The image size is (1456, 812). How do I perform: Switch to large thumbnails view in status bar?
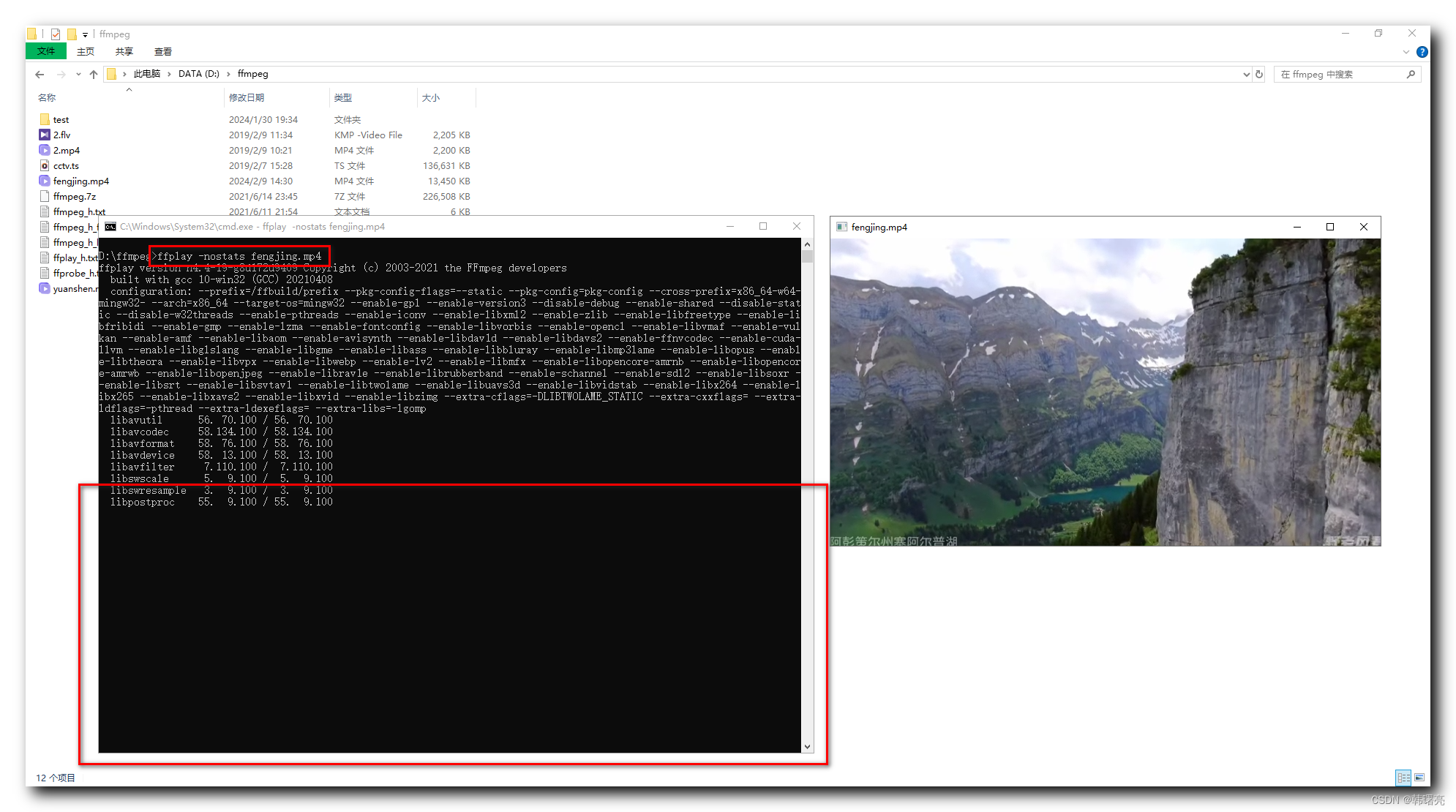(1419, 778)
